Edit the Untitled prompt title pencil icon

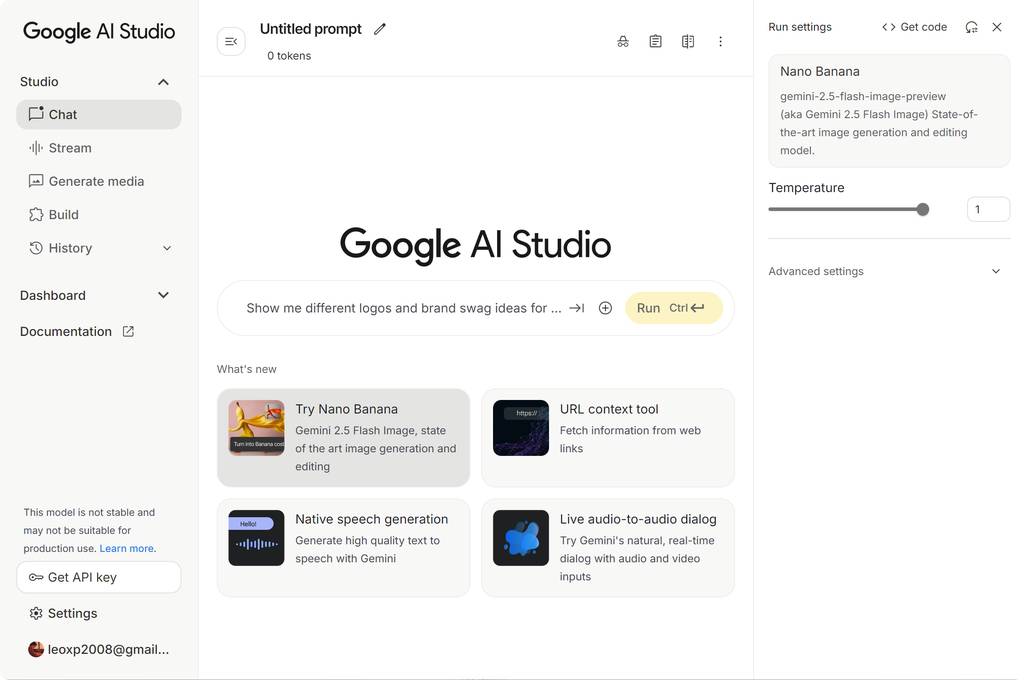(x=380, y=29)
